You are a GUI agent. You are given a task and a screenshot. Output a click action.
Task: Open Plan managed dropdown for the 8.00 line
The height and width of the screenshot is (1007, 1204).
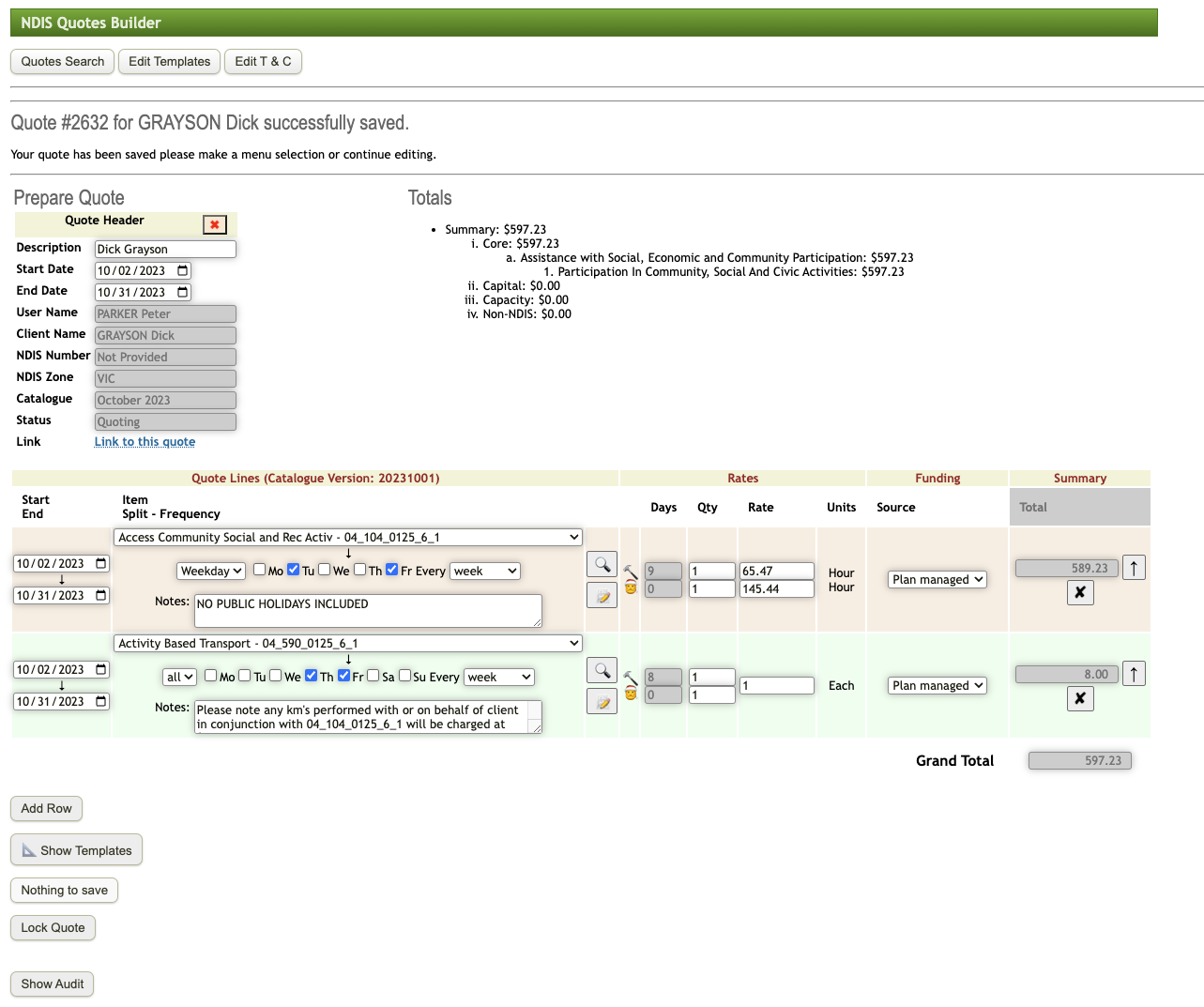click(937, 686)
